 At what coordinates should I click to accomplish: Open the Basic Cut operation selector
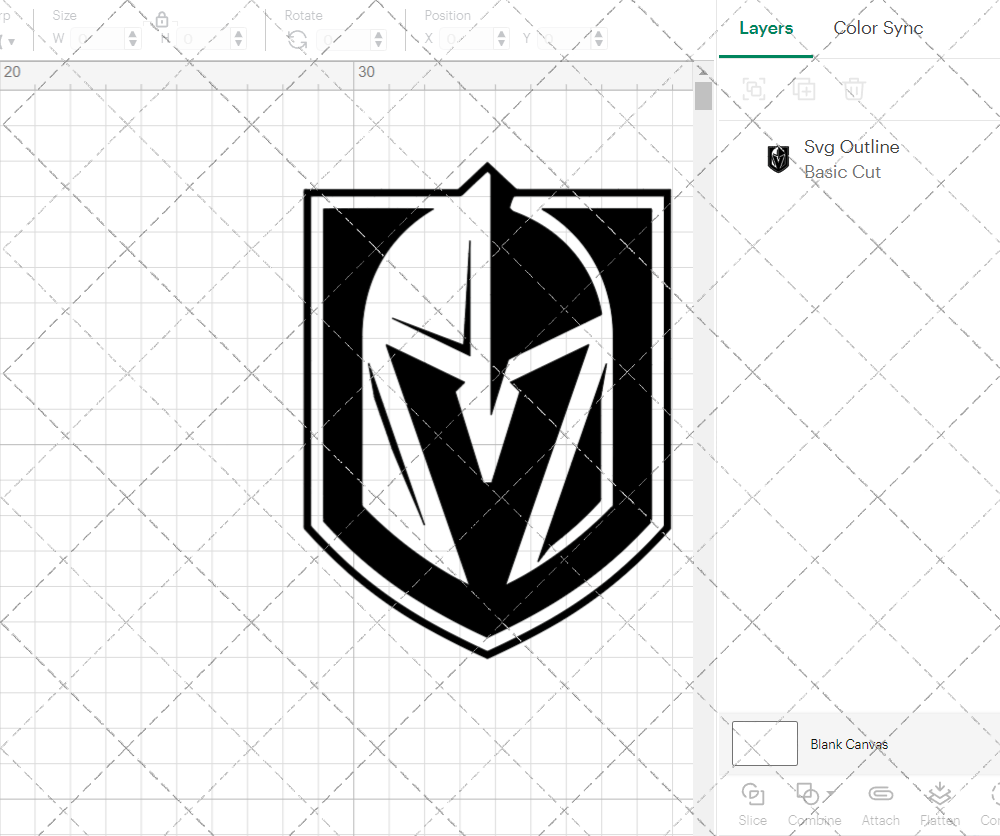point(843,172)
